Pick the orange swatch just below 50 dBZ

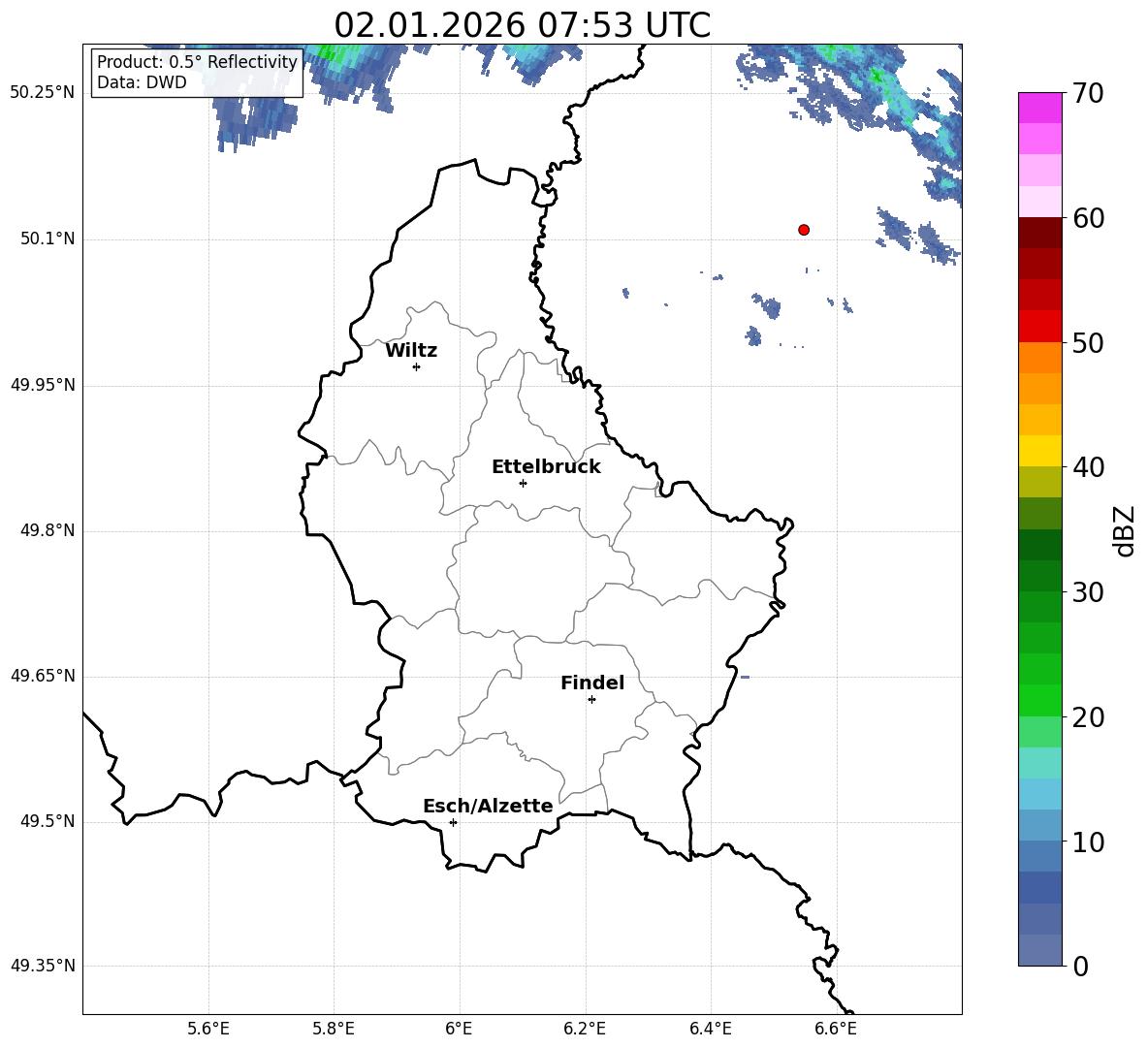(x=1039, y=359)
